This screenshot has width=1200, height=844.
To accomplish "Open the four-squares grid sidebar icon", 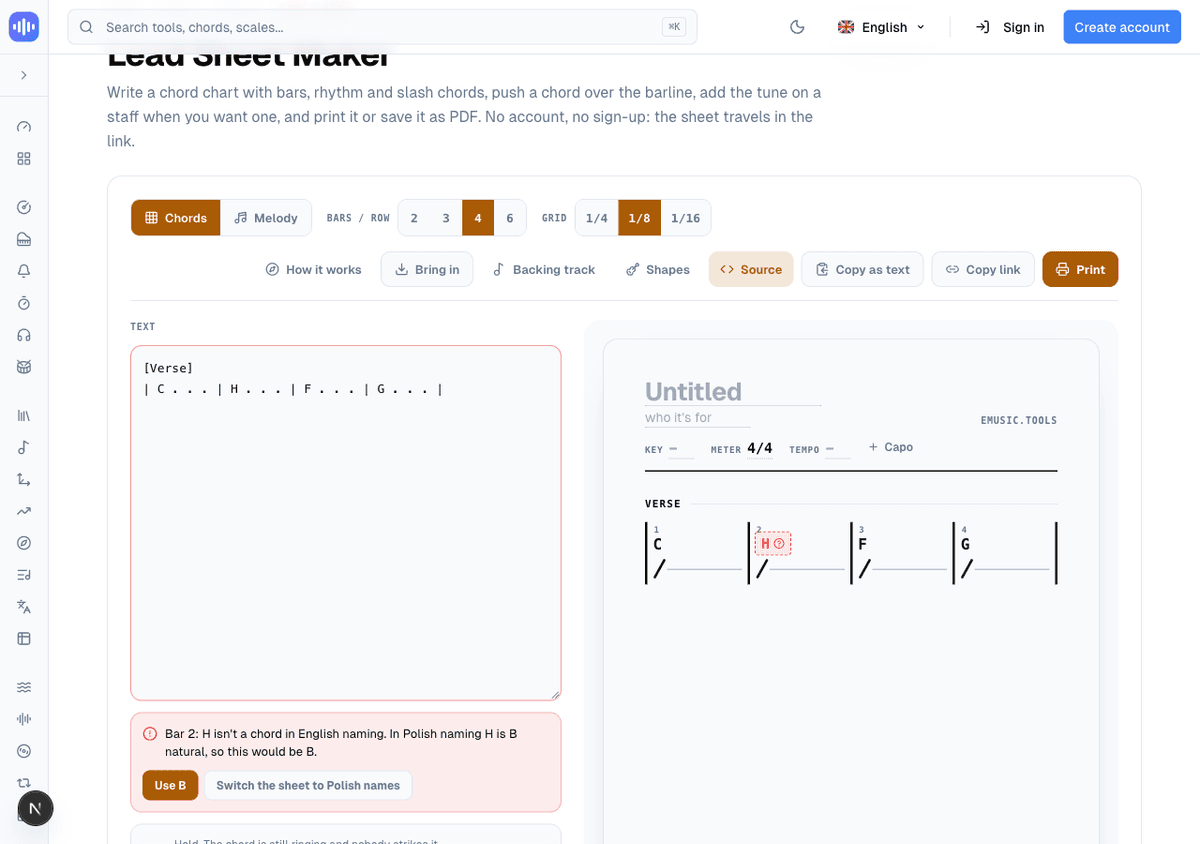I will [x=24, y=159].
